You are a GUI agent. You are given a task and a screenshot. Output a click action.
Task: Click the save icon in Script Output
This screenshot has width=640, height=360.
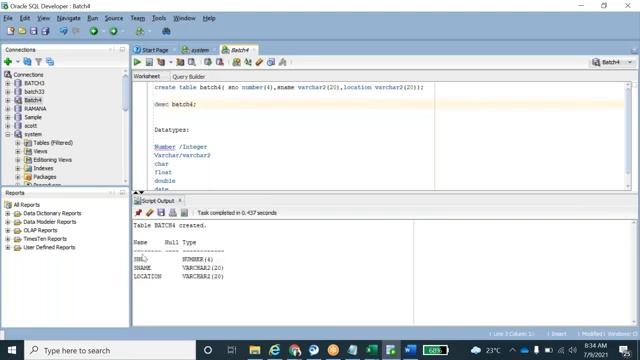161,213
